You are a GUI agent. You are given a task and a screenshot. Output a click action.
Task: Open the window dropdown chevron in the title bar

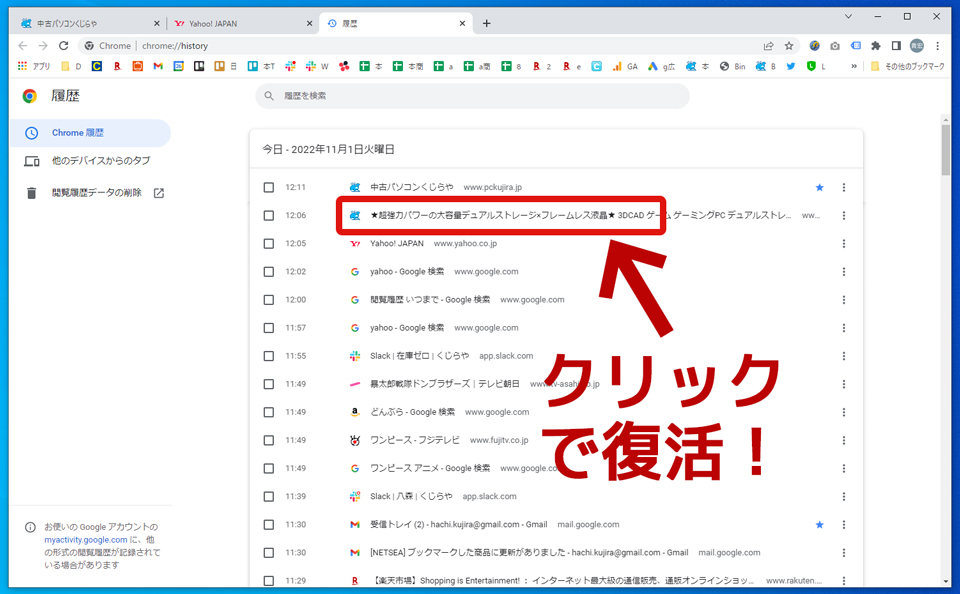point(848,16)
